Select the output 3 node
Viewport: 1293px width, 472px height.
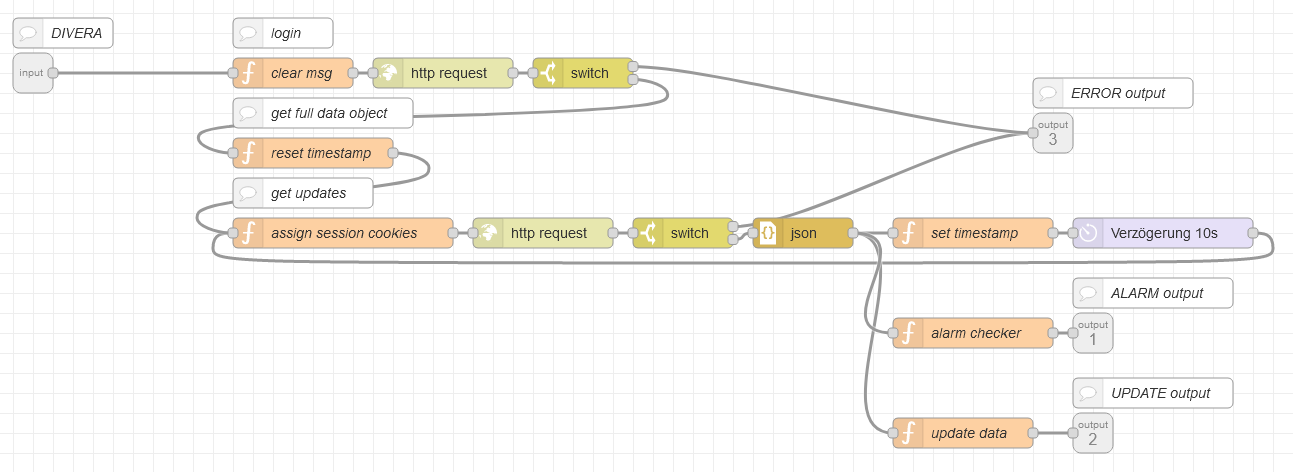[1053, 133]
